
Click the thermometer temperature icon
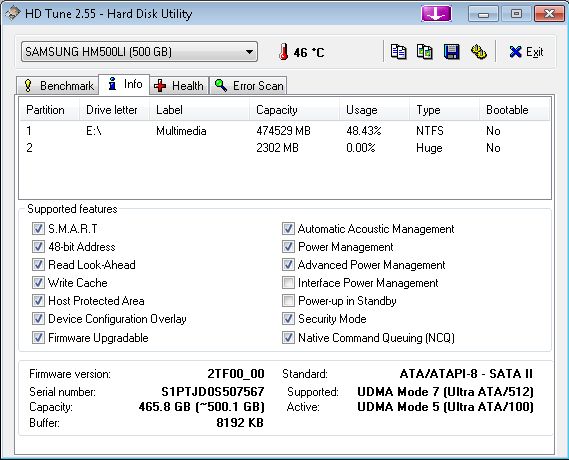284,52
